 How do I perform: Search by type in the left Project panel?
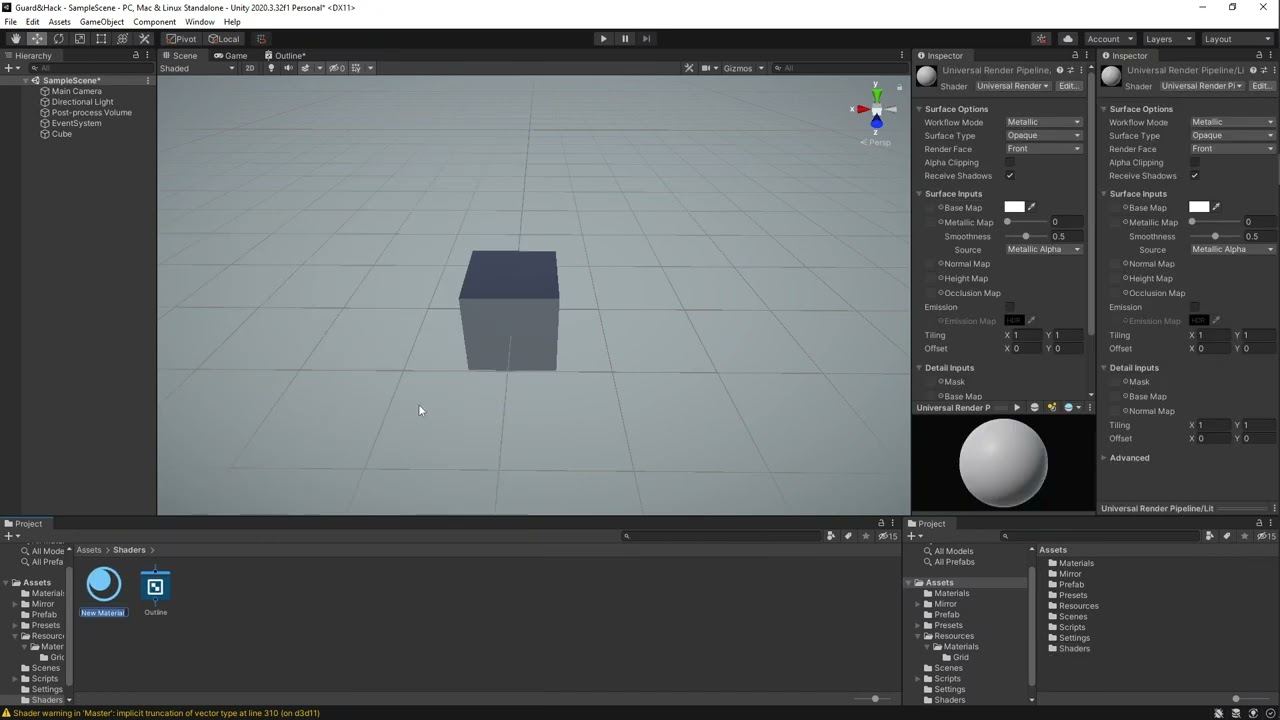(x=831, y=536)
